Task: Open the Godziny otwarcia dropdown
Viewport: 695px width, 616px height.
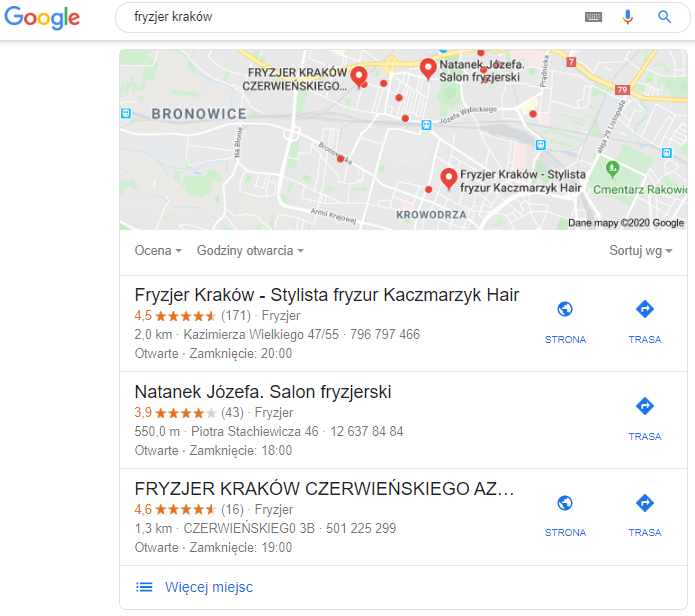Action: (x=250, y=251)
